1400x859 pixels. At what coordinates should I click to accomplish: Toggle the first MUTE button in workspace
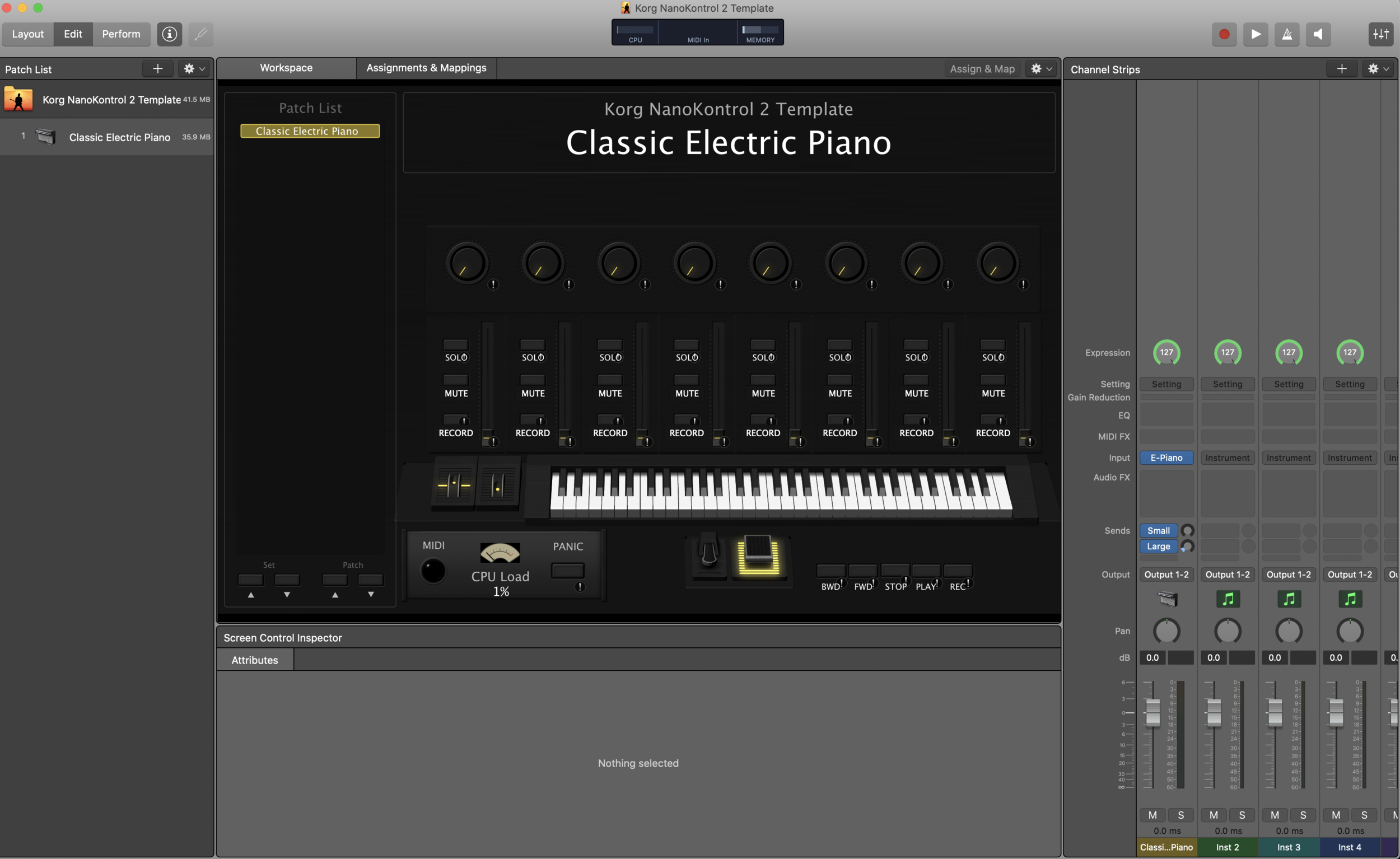point(456,380)
